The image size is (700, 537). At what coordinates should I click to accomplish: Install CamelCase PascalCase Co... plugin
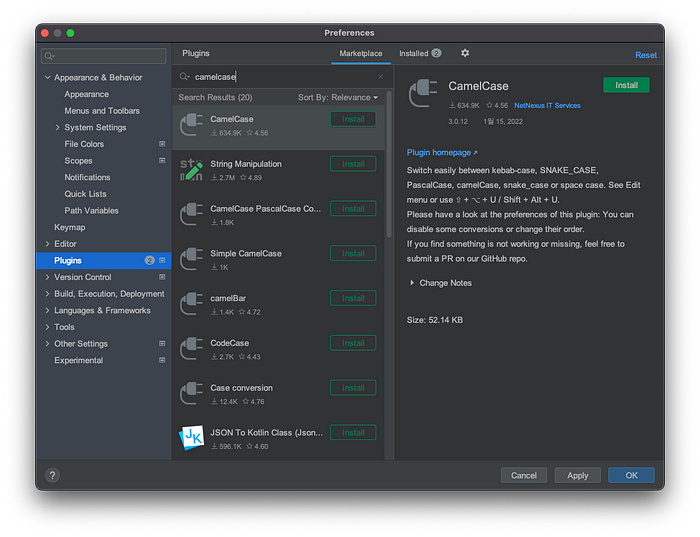(353, 208)
